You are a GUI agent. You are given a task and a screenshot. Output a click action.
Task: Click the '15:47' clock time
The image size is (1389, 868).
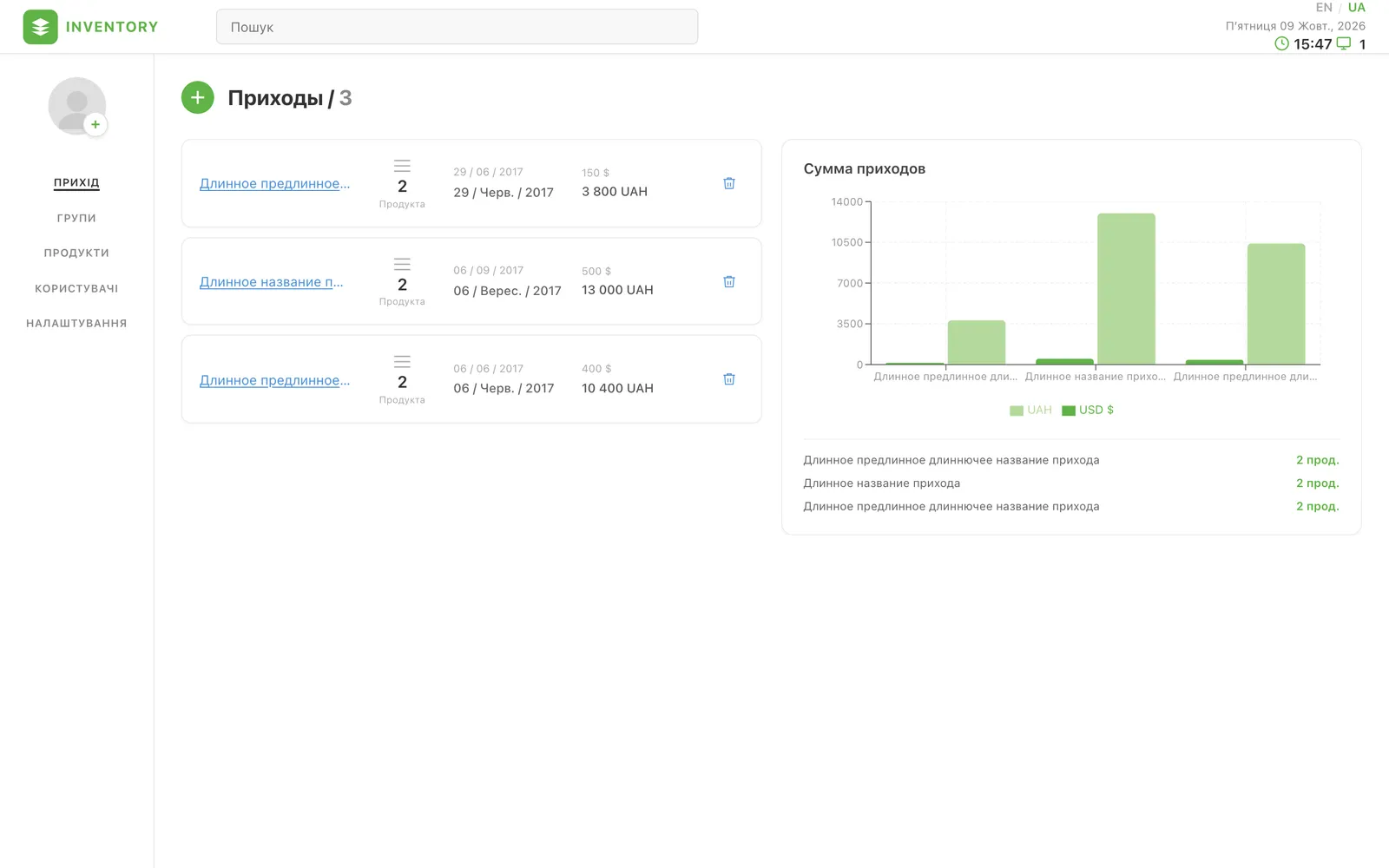(x=1313, y=44)
